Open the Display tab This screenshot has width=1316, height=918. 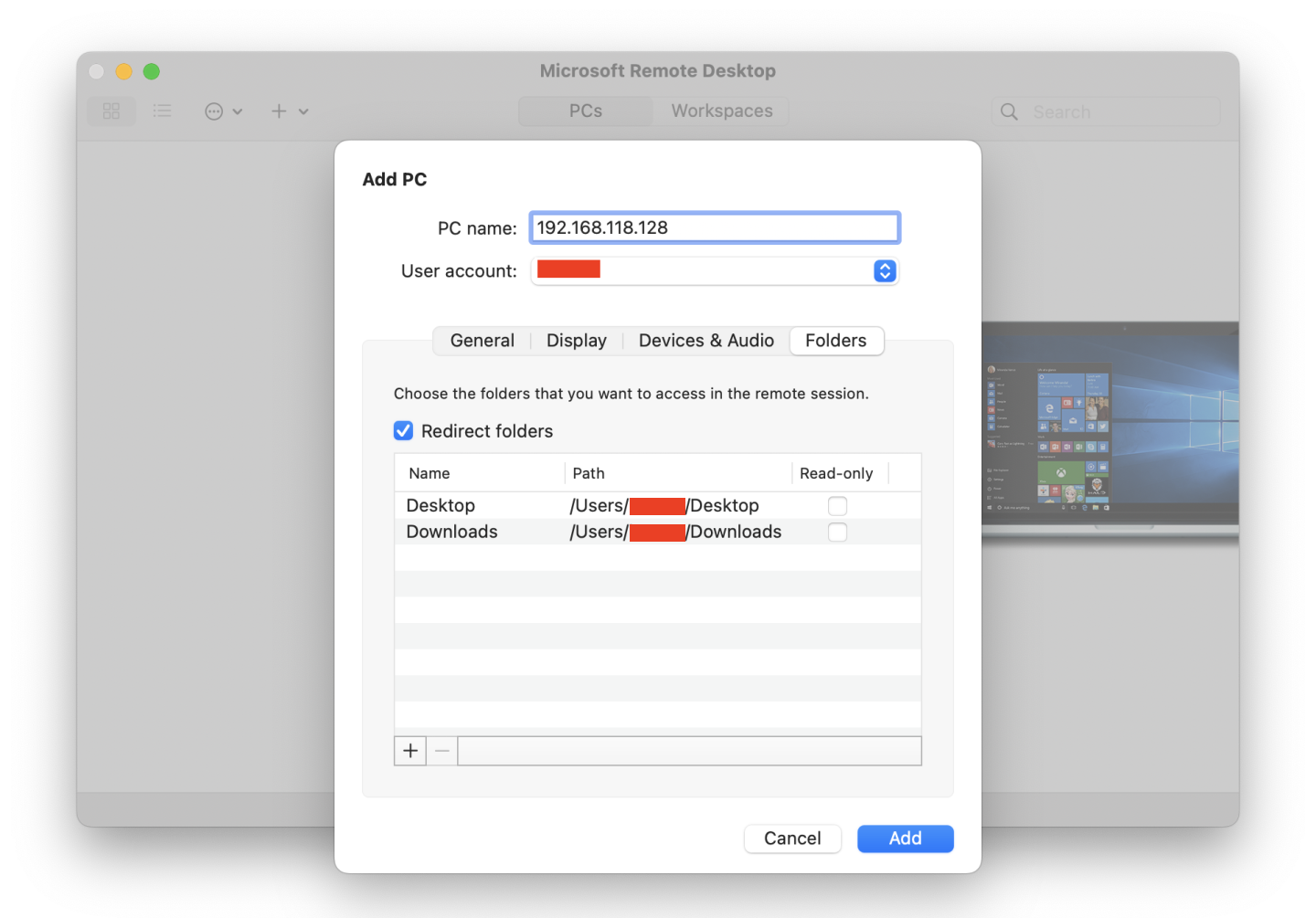coord(577,341)
